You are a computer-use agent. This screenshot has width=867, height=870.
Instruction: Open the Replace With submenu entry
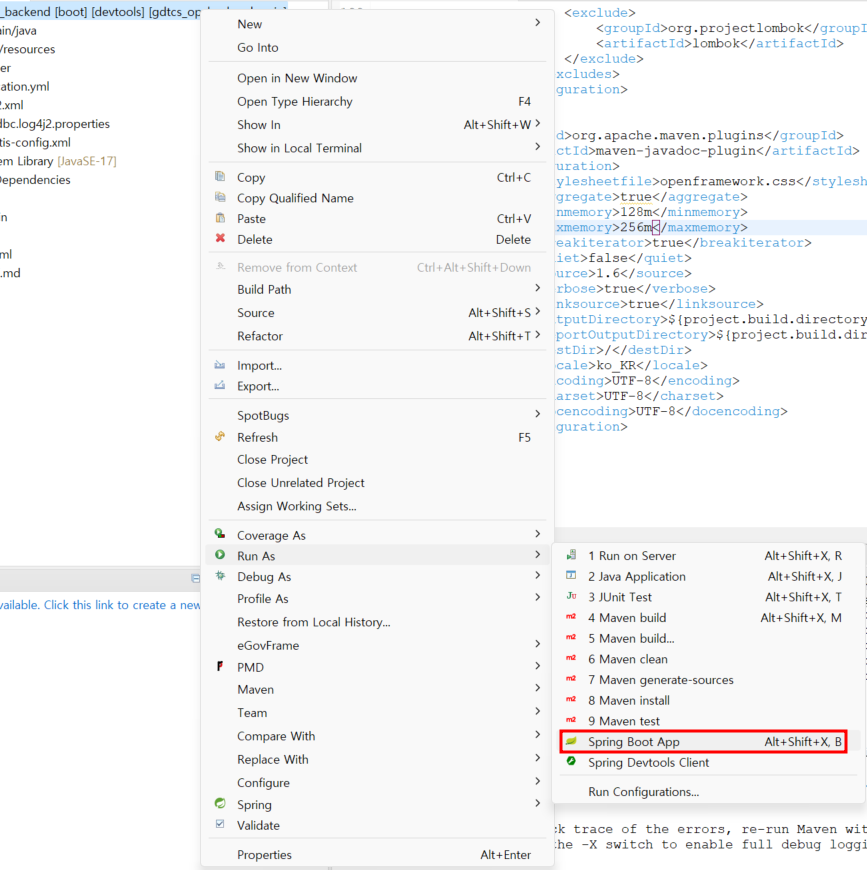(x=377, y=760)
